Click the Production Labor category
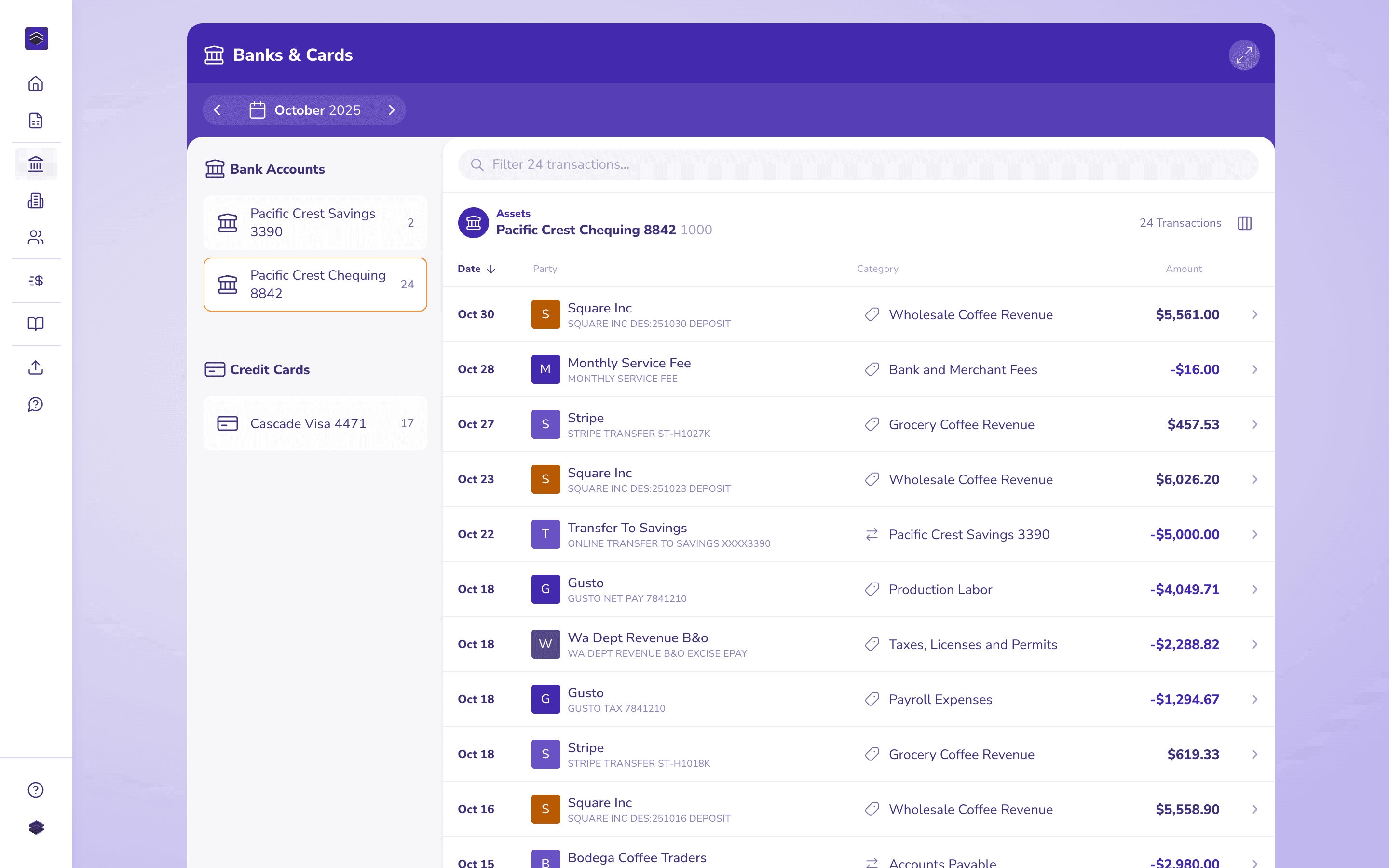This screenshot has height=868, width=1389. (940, 590)
